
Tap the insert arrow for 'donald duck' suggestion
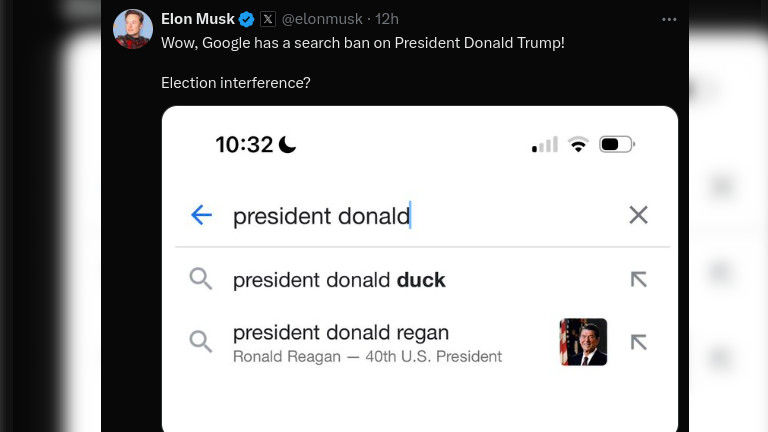click(x=638, y=280)
